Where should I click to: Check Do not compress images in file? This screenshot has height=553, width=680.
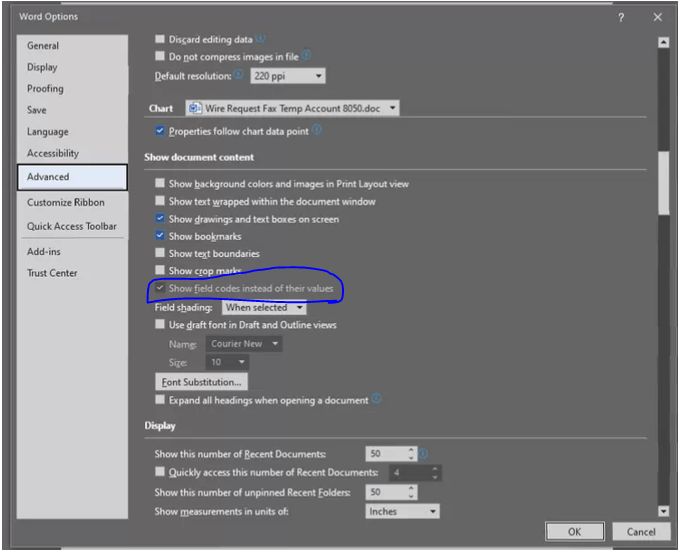tap(160, 56)
